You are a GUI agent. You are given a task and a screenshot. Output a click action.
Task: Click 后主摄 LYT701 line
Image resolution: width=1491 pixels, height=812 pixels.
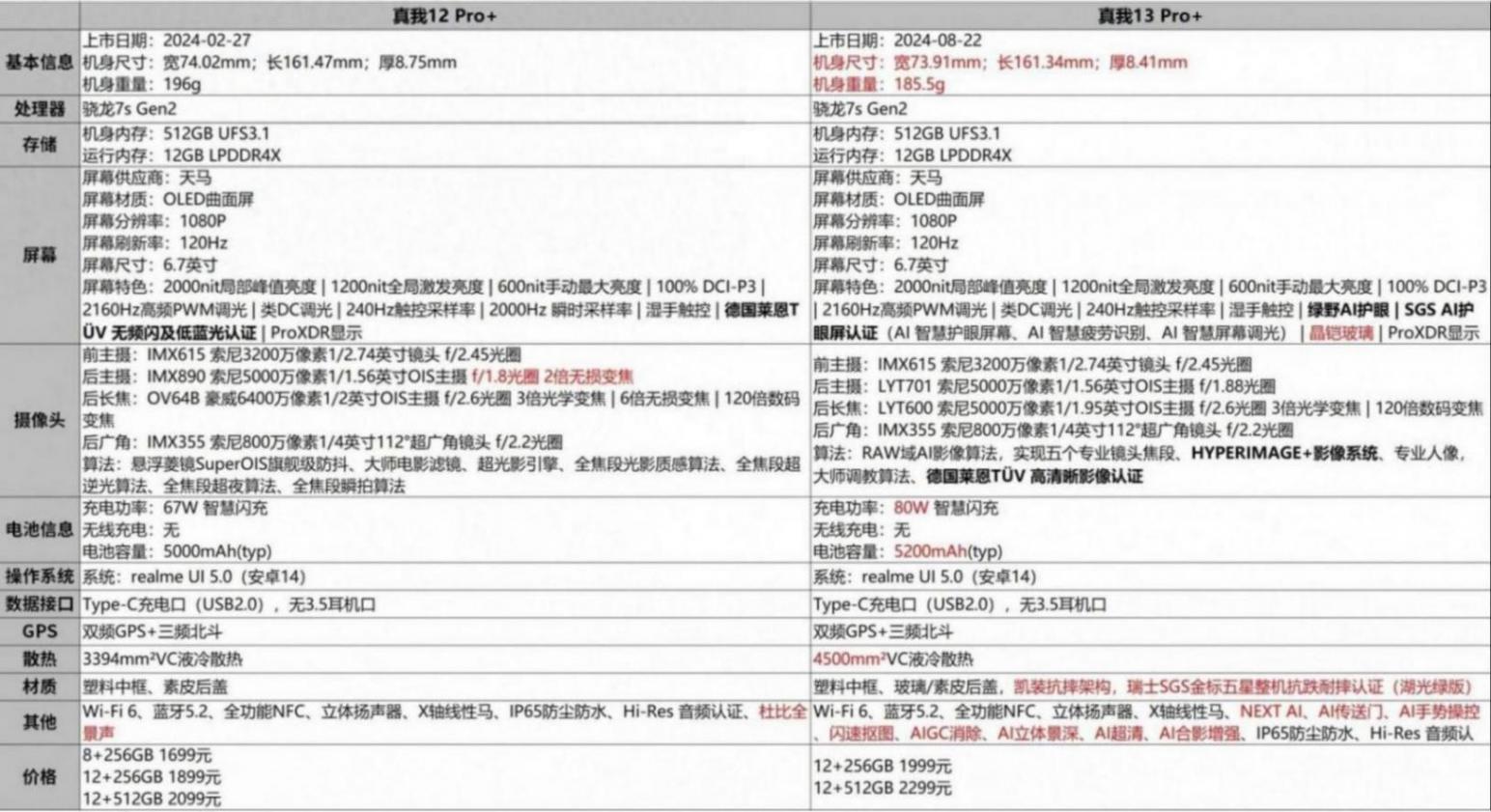click(x=1044, y=386)
